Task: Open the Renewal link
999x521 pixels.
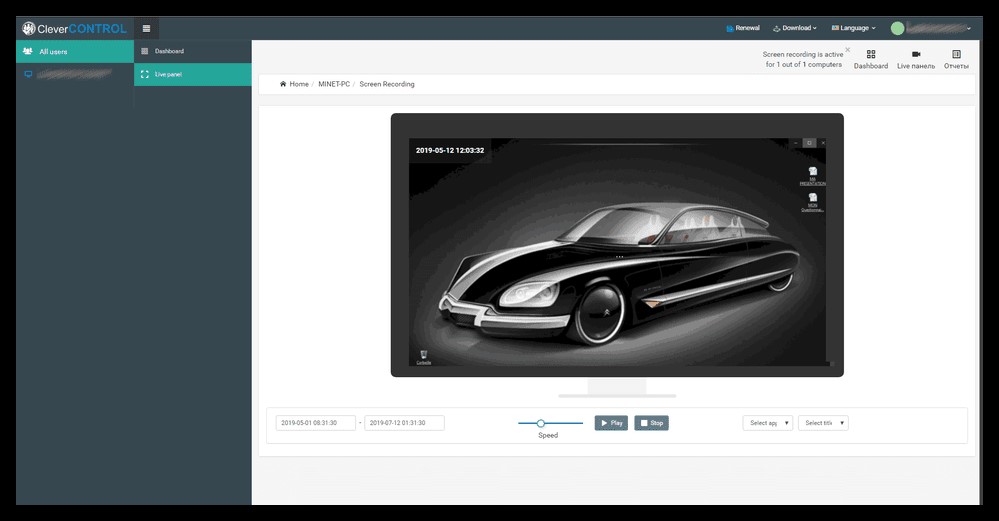Action: (743, 28)
